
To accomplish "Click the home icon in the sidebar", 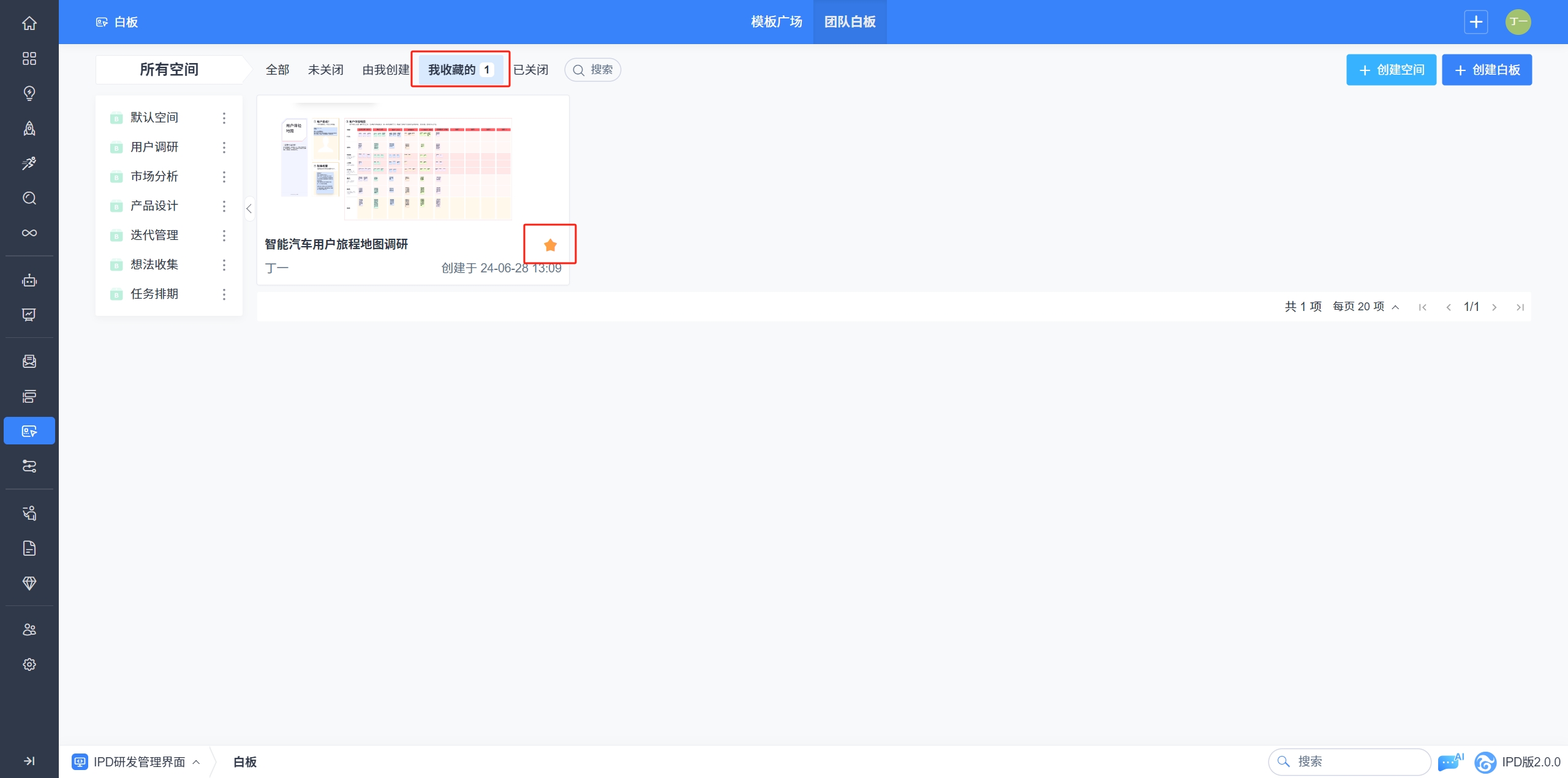I will [29, 23].
